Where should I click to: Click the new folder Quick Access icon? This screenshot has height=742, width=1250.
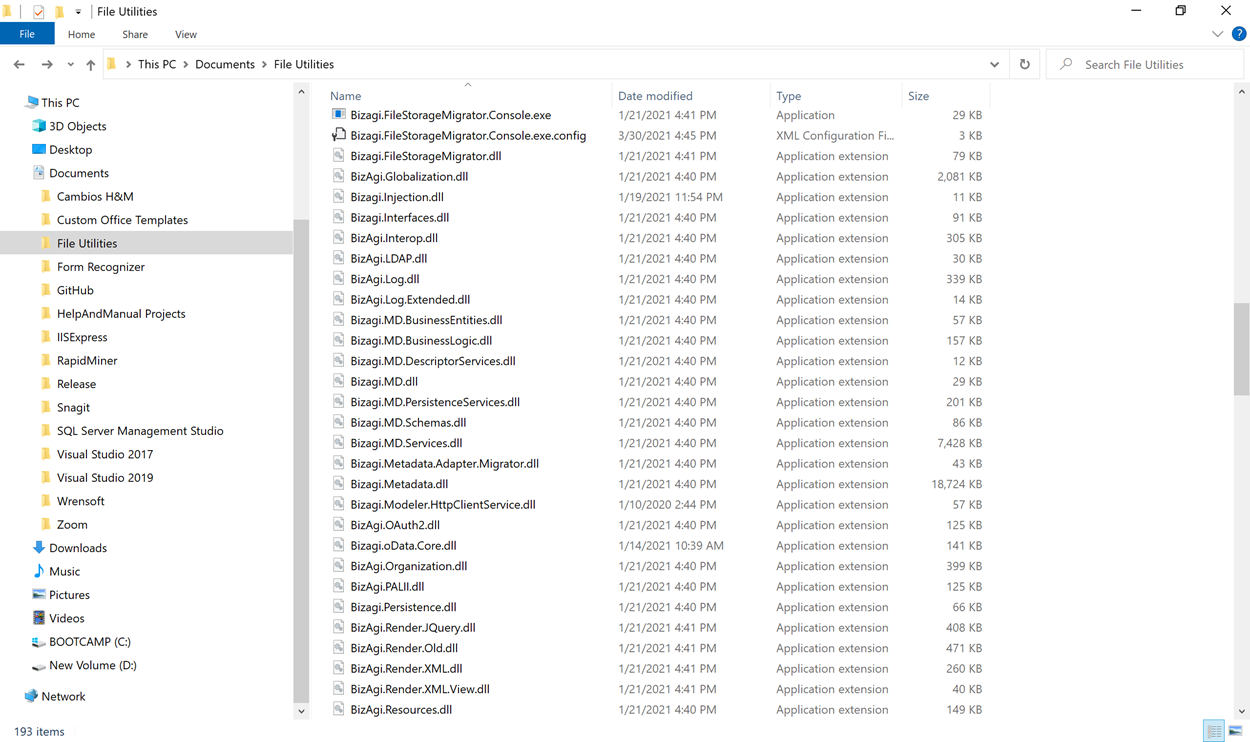click(x=61, y=11)
